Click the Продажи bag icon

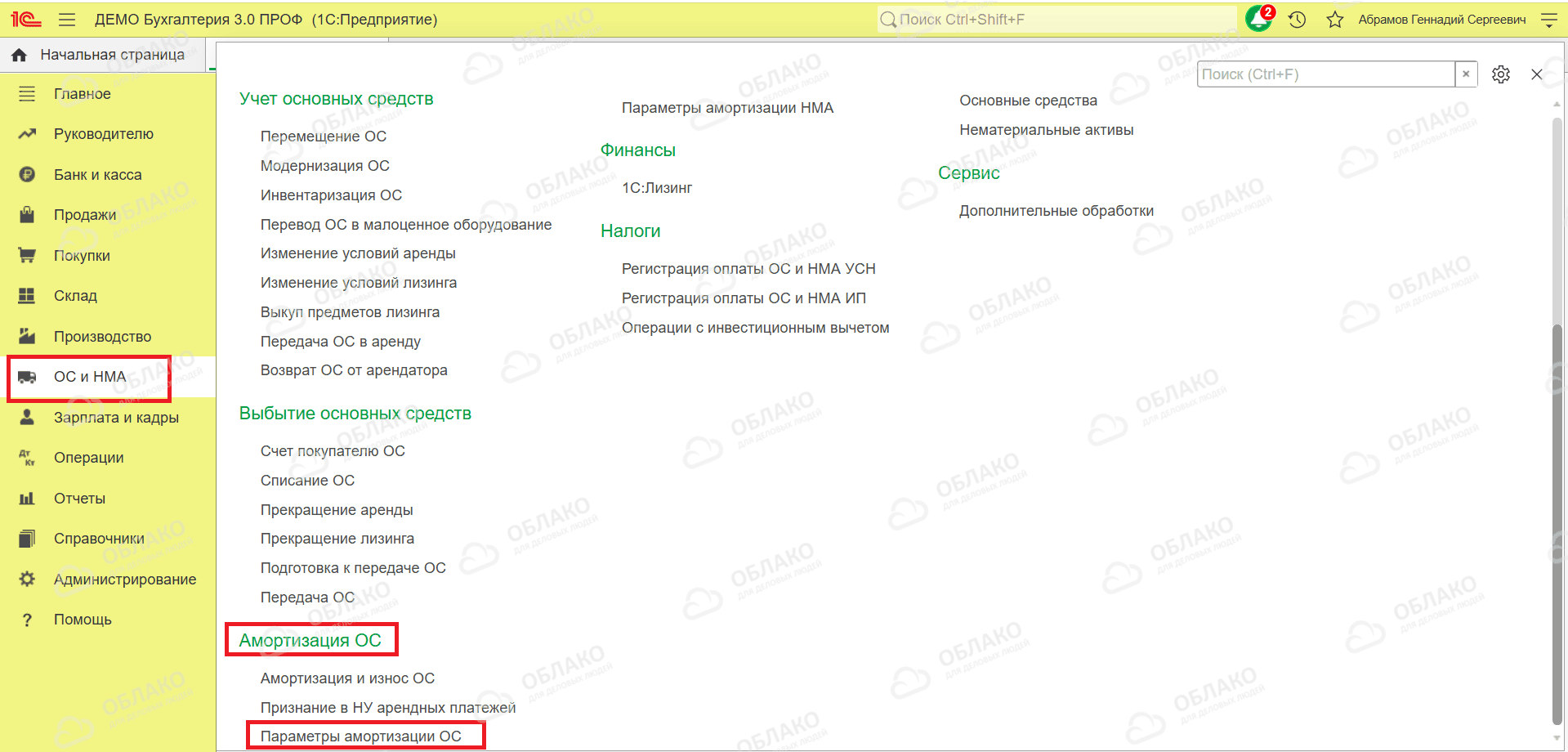coord(27,214)
